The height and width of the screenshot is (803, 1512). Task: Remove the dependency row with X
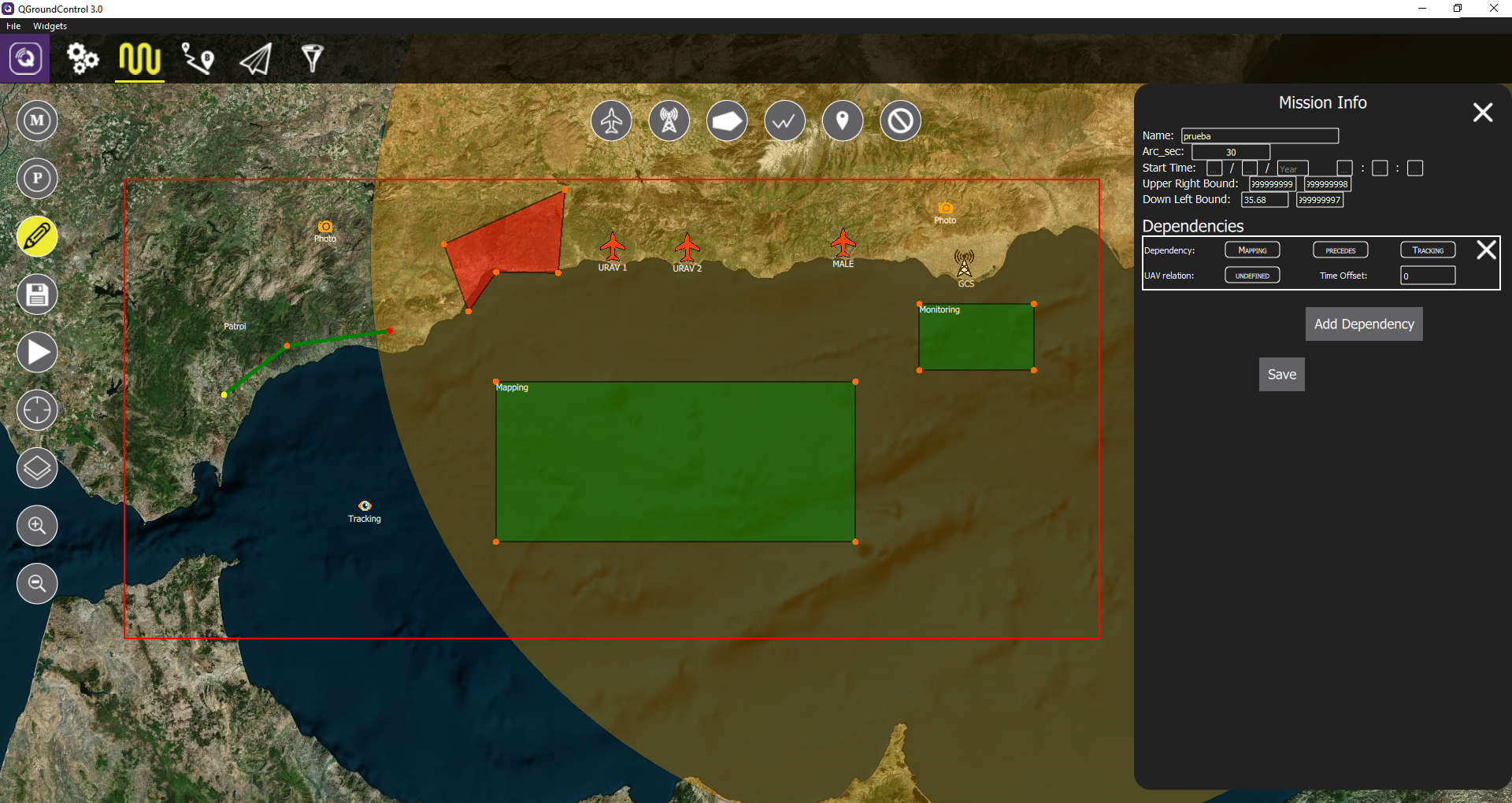pyautogui.click(x=1486, y=250)
